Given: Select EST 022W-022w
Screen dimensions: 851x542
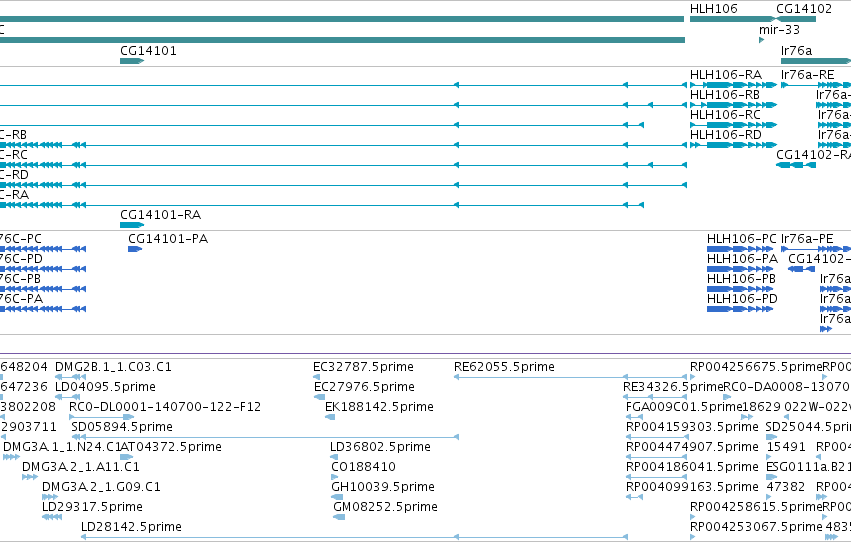Looking at the screenshot, I should pos(786,417).
